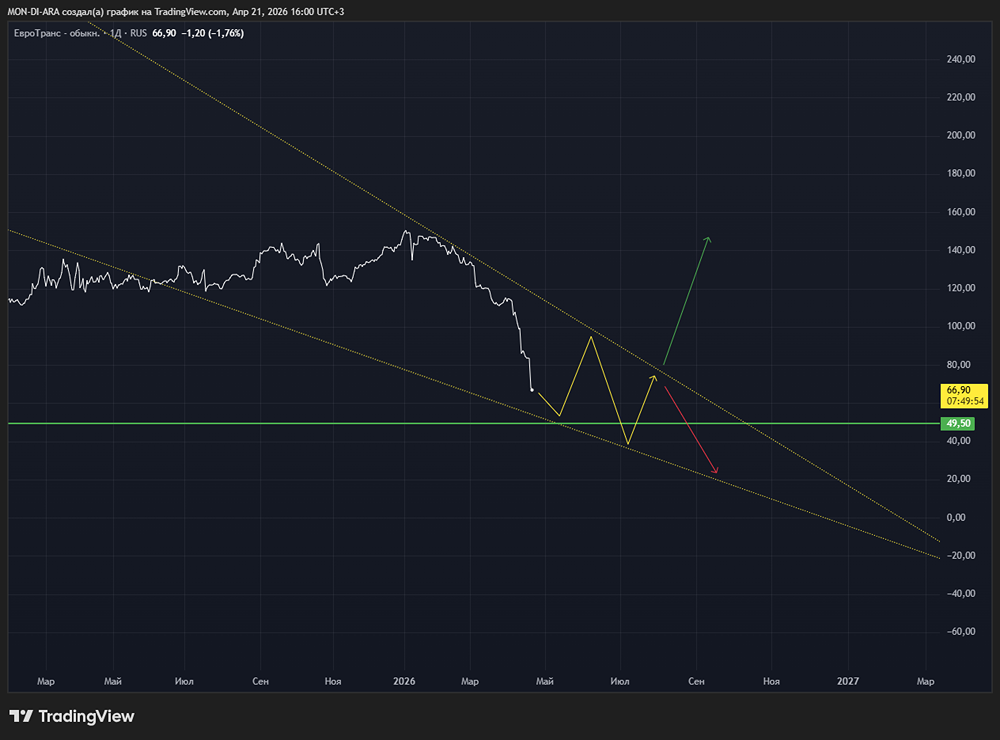The height and width of the screenshot is (740, 1000).
Task: Click the 120,00 price axis label
Action: coord(960,288)
